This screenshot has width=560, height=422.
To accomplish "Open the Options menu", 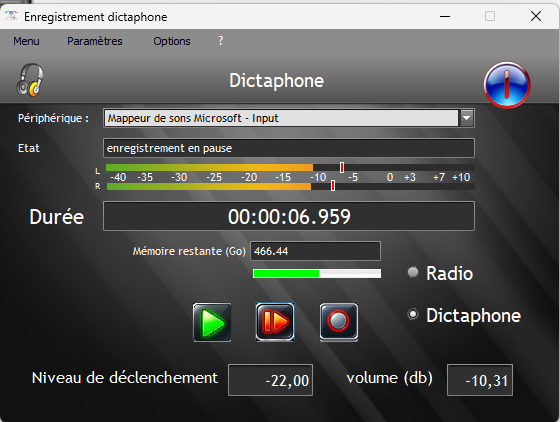I will coord(172,41).
